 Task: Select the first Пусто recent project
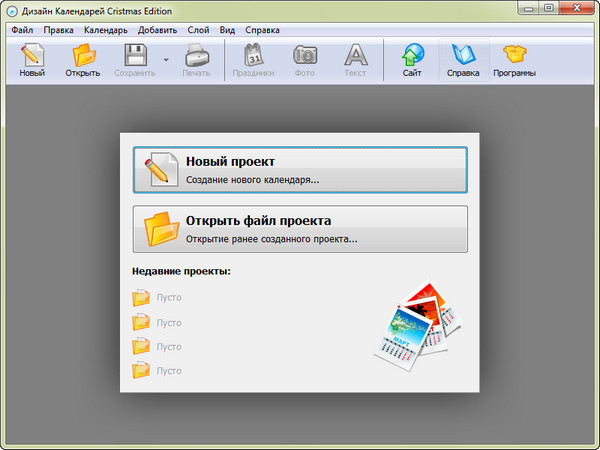pos(158,297)
